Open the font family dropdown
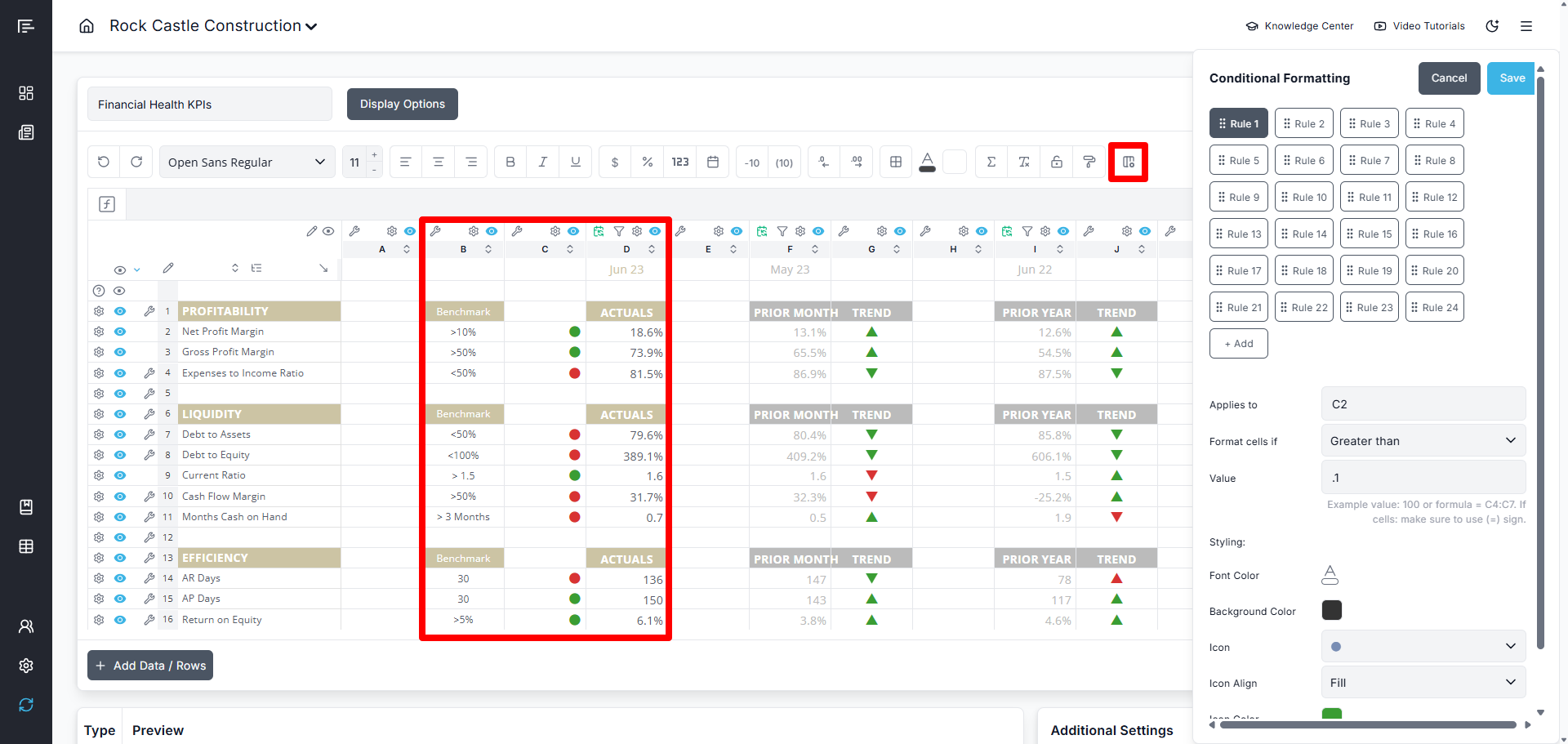 (247, 162)
